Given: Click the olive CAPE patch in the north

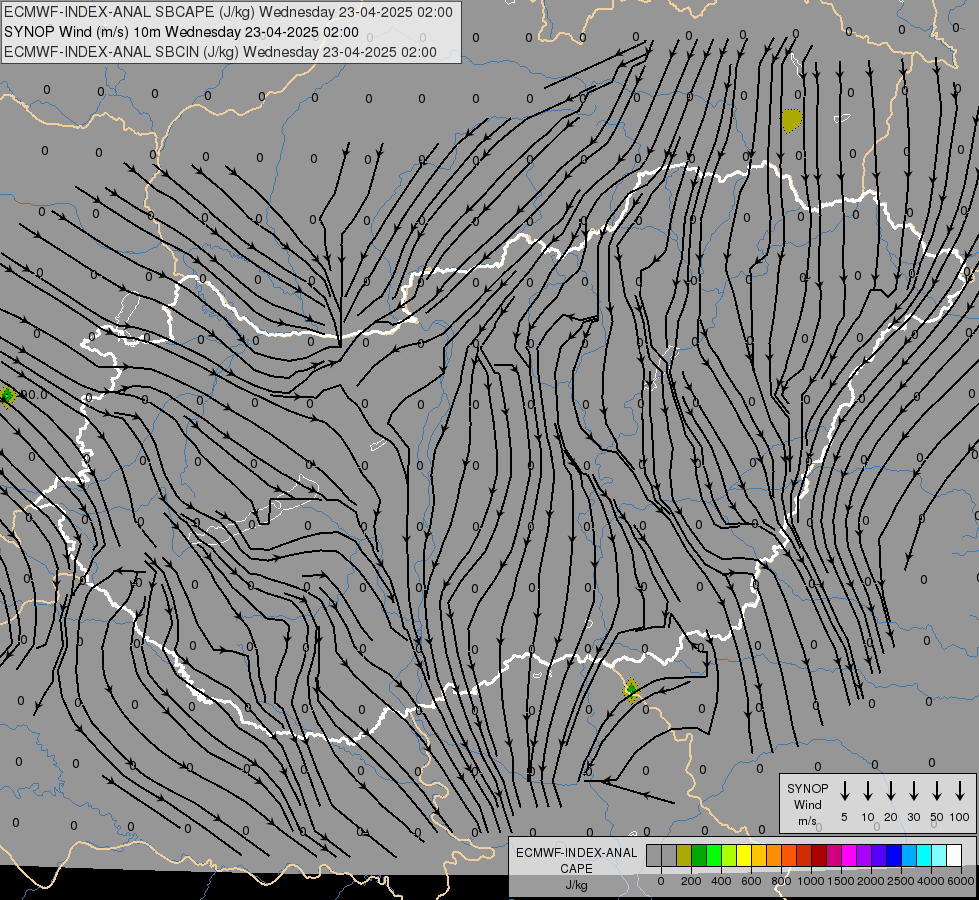Looking at the screenshot, I should (x=792, y=121).
